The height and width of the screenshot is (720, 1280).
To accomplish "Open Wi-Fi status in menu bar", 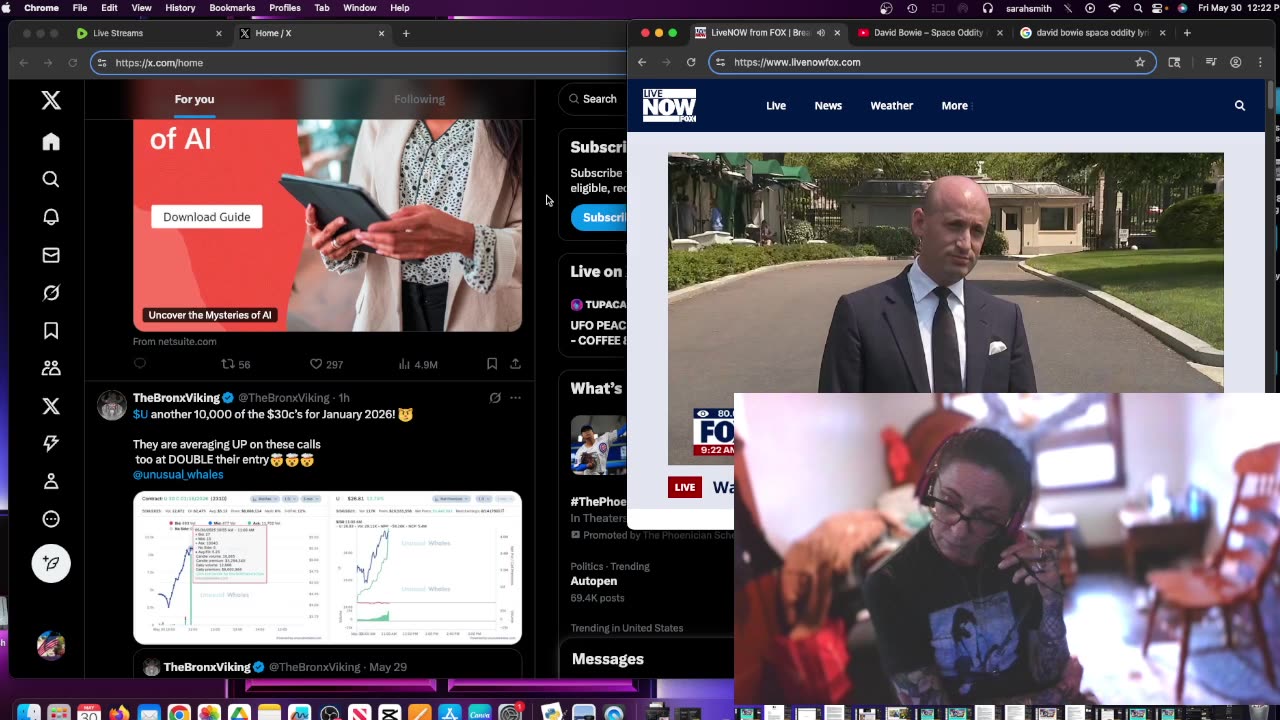I will (x=1114, y=8).
